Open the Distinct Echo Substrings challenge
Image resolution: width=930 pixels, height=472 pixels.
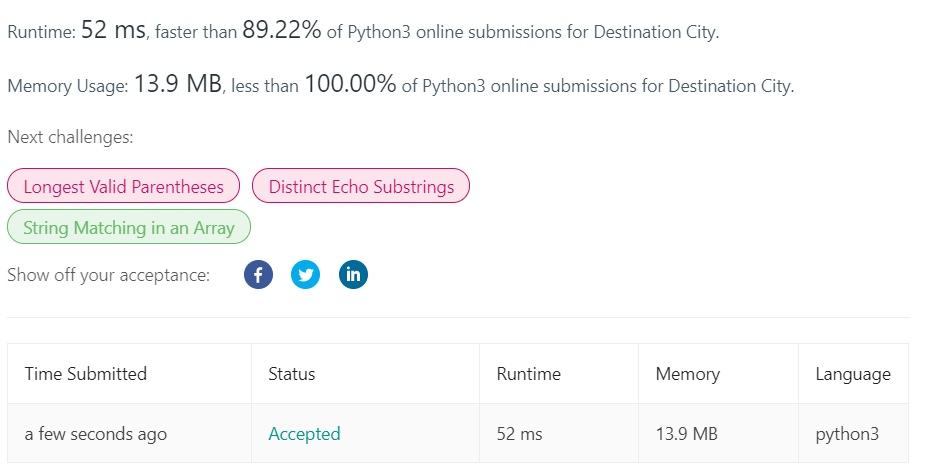(361, 186)
